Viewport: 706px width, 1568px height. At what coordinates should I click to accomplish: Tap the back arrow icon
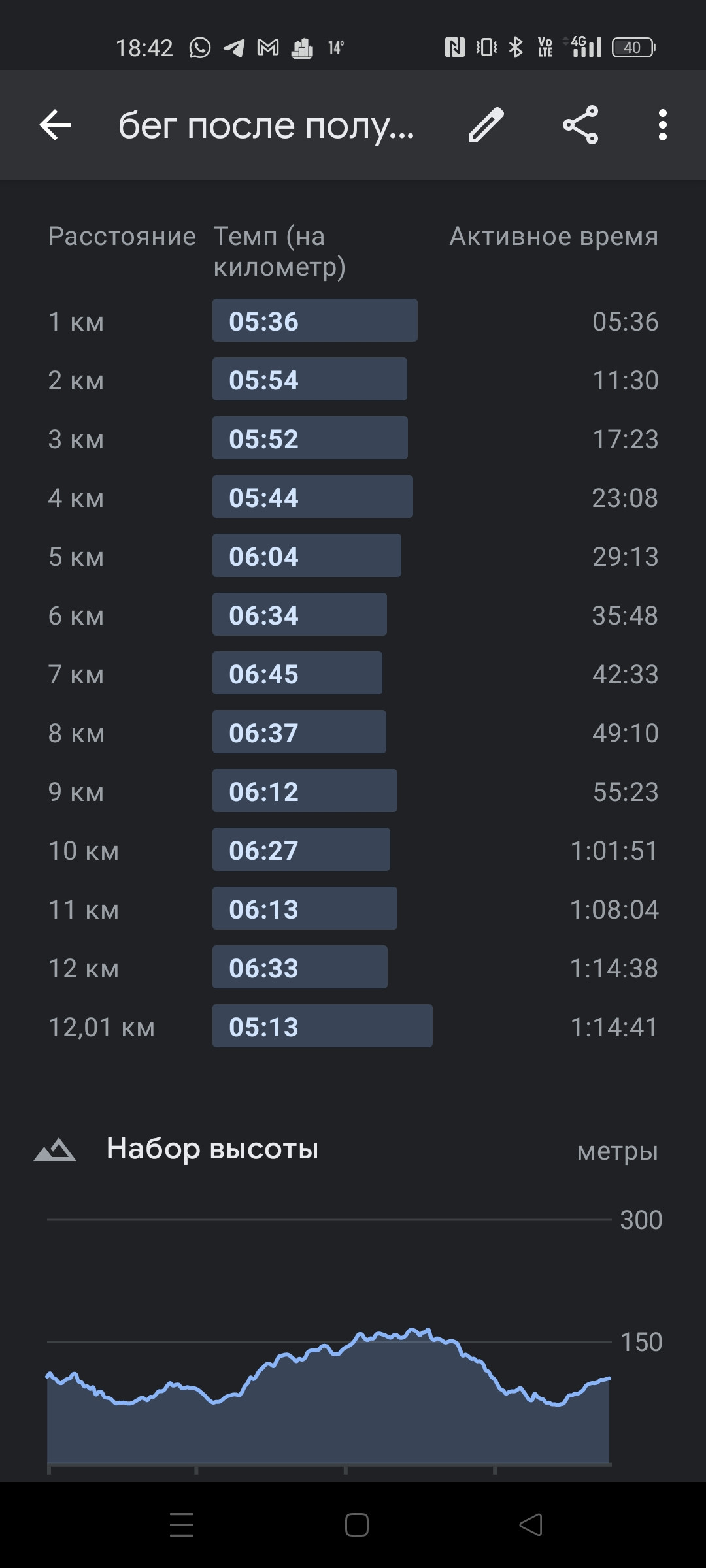(55, 125)
